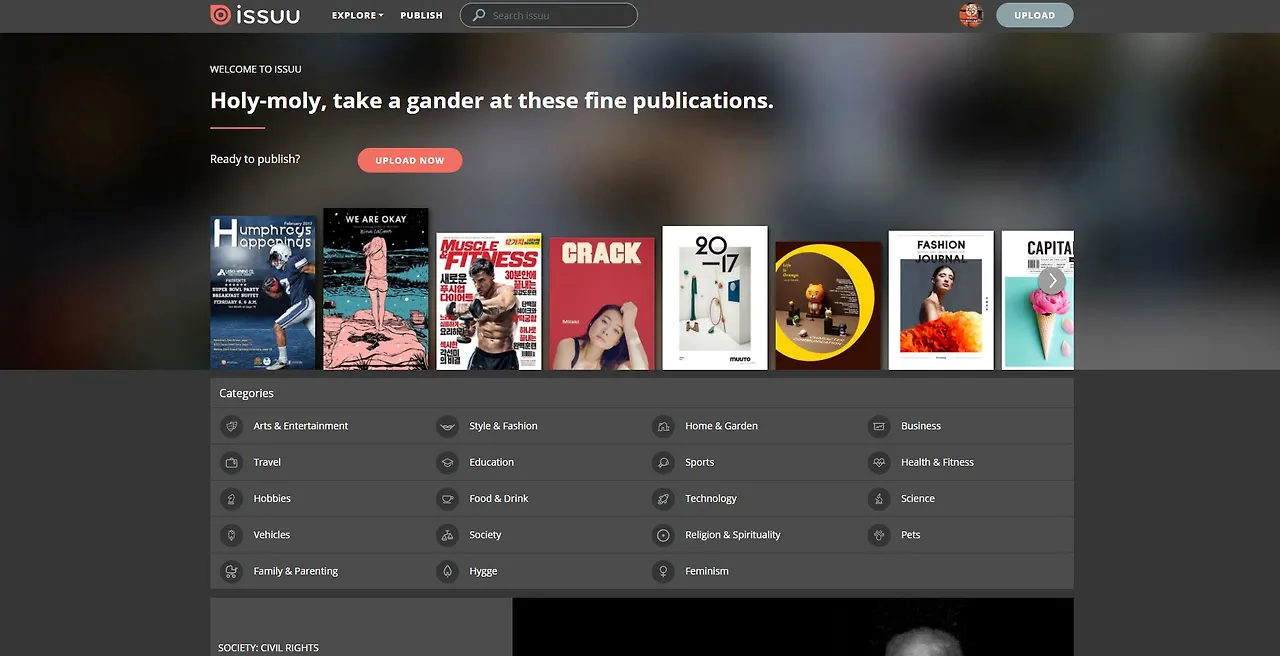Click the Religion & Spirituality icon
Image resolution: width=1280 pixels, height=656 pixels.
663,535
